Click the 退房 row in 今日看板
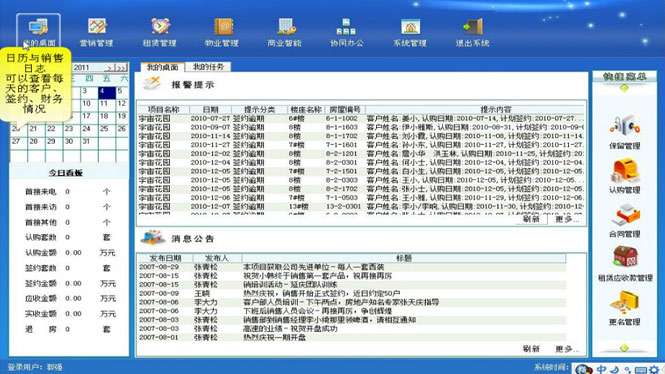The height and width of the screenshot is (374, 665). click(68, 329)
